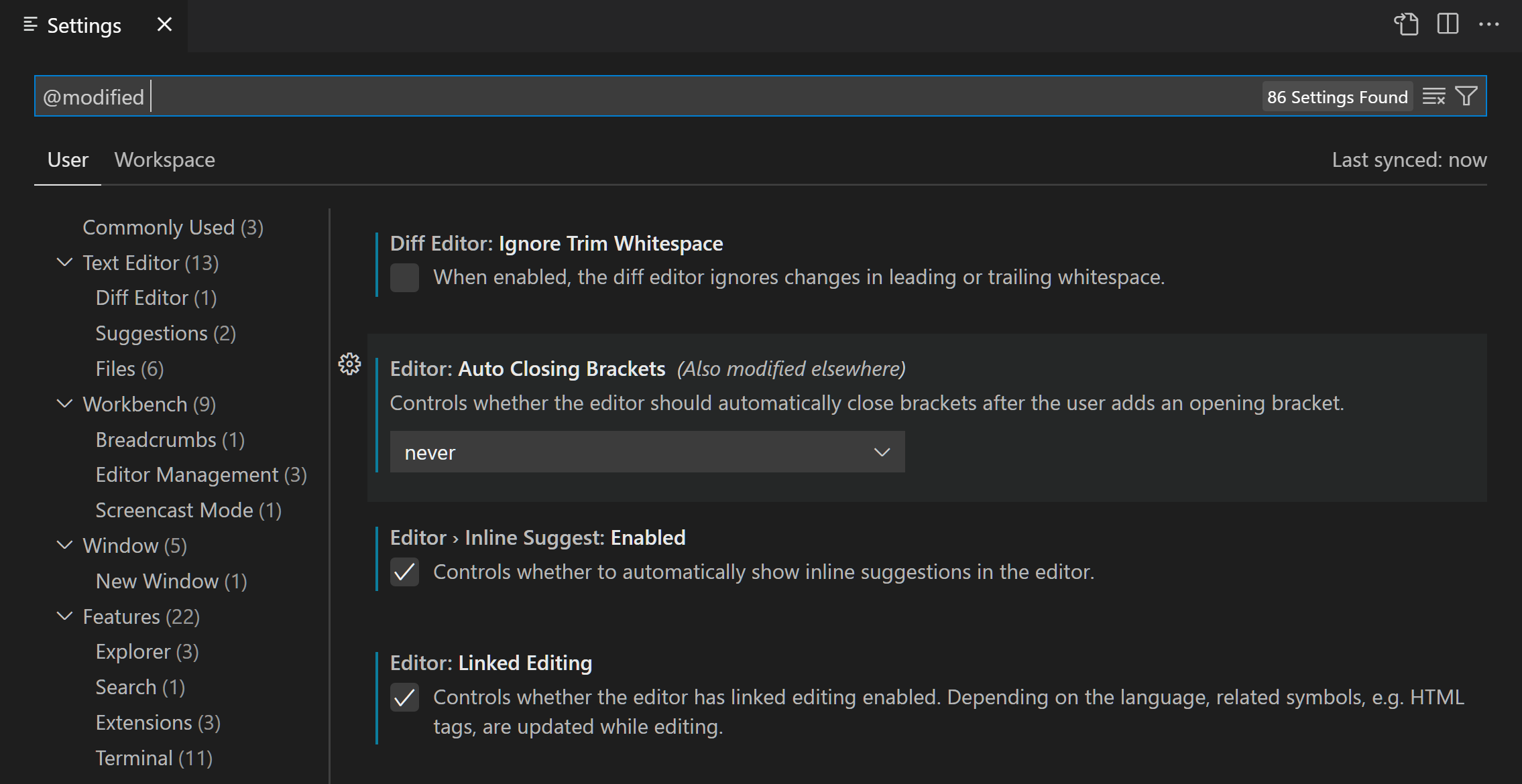Toggle the Editor Linked Editing checkbox
This screenshot has height=784, width=1522.
coord(405,697)
